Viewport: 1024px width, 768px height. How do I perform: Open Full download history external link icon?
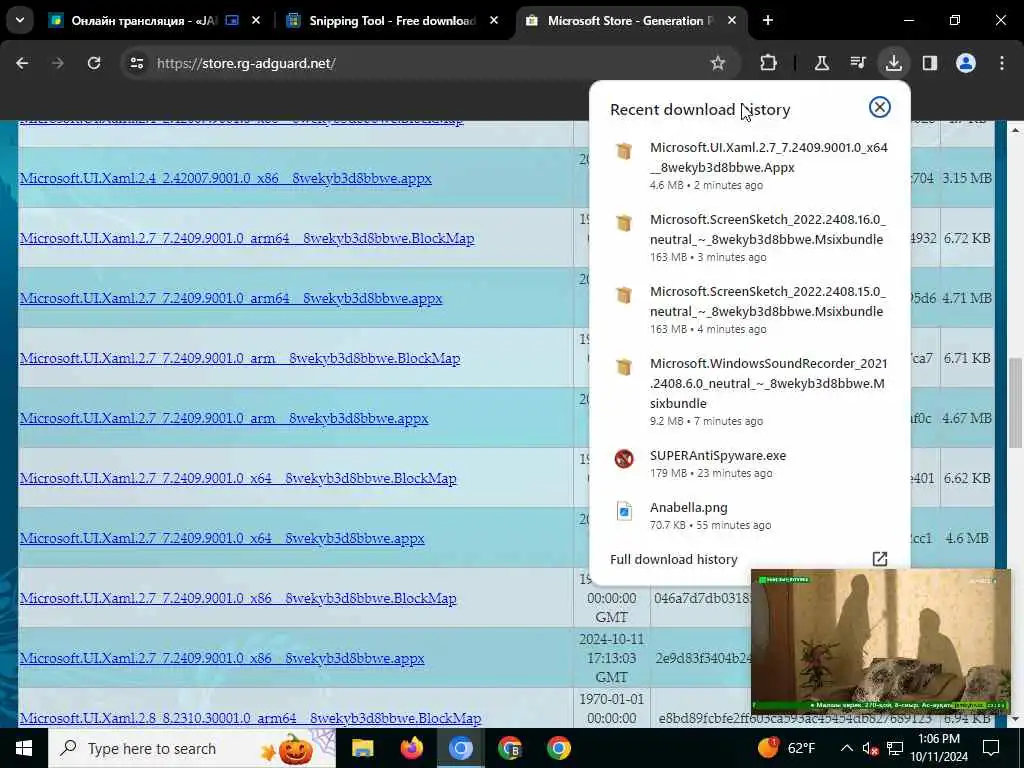880,559
